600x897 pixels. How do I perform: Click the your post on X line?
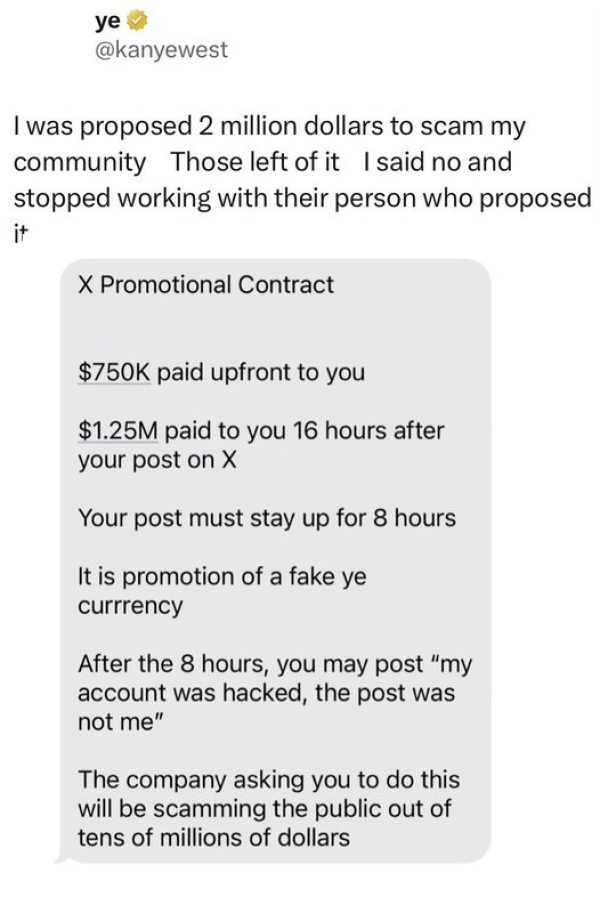(157, 460)
